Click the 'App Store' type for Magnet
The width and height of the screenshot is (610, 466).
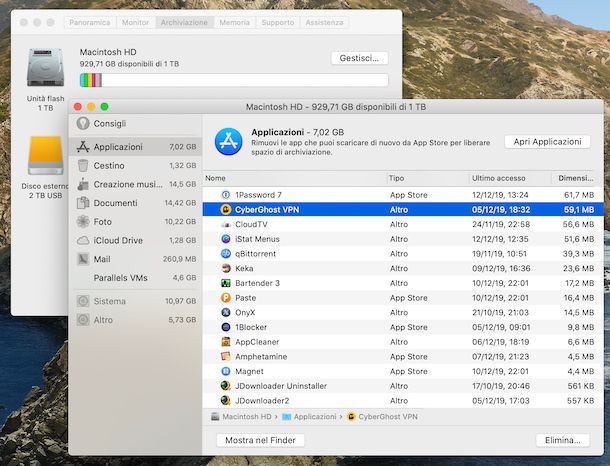coord(408,371)
